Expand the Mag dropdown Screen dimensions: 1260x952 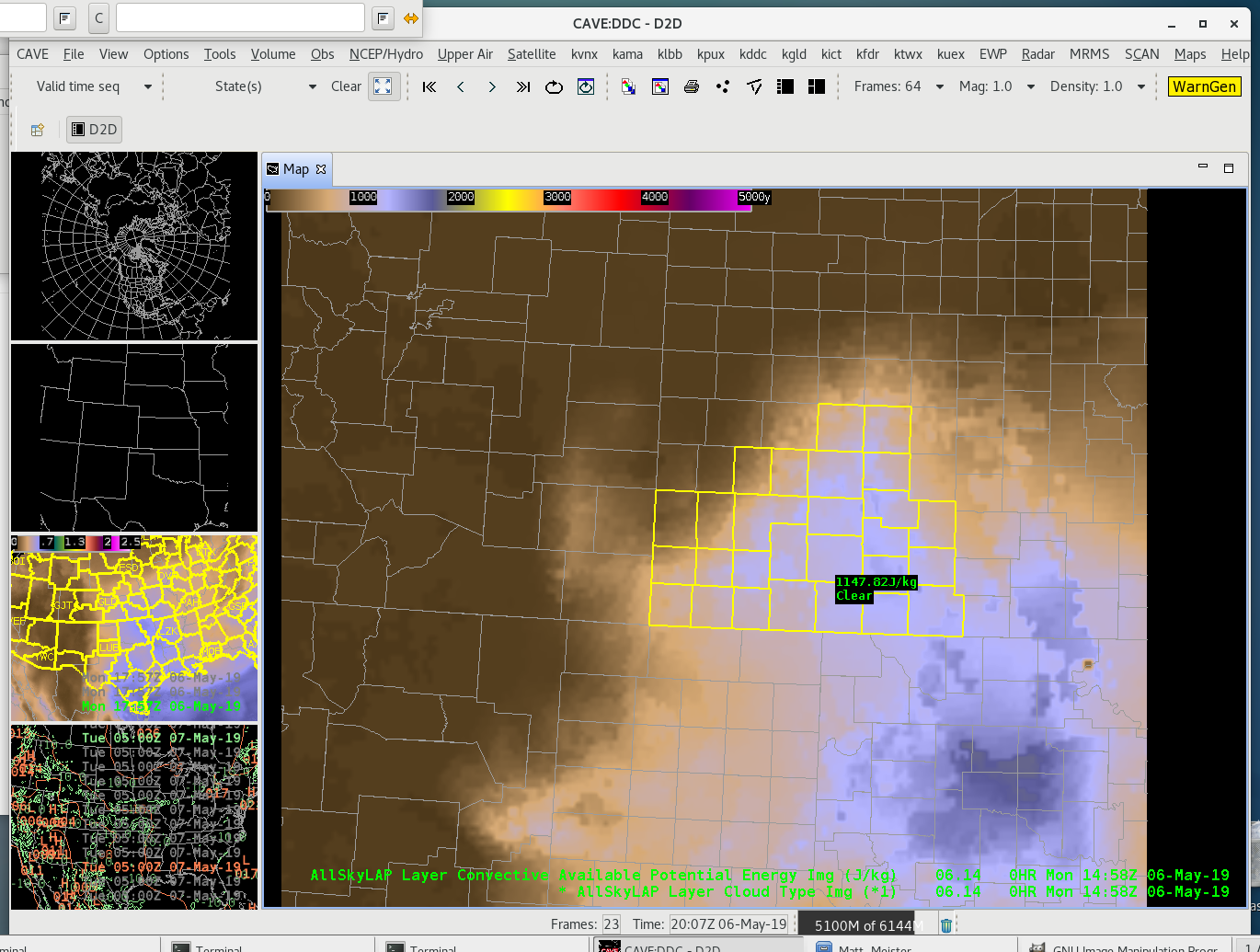point(1030,86)
